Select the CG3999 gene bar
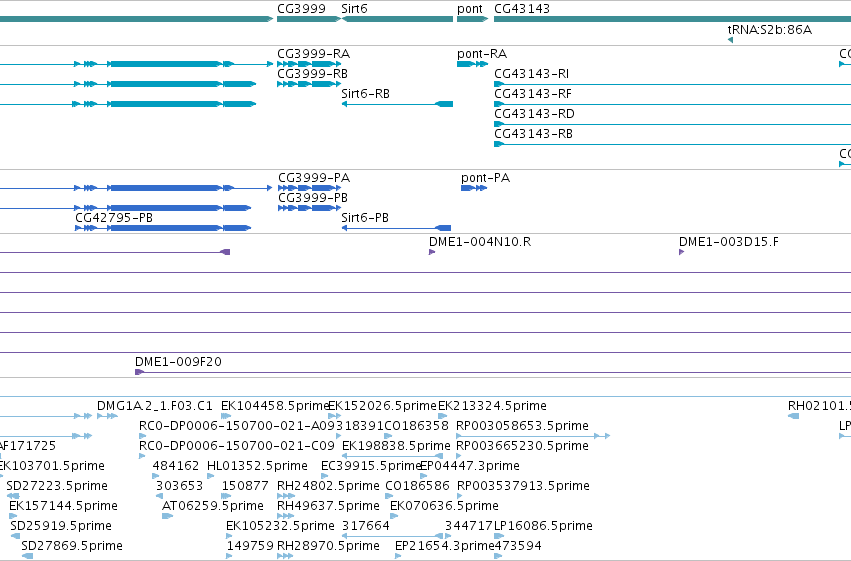The width and height of the screenshot is (851, 561). tap(309, 19)
